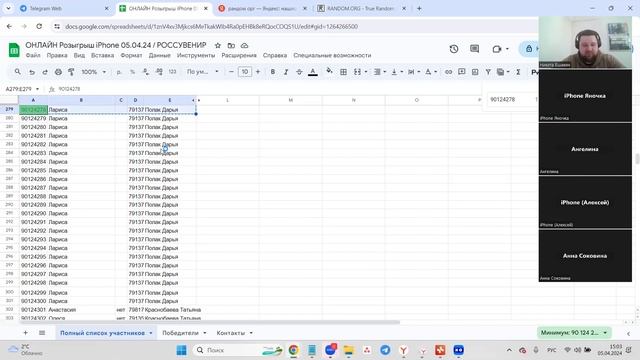Select the paint format tool
Image resolution: width=640 pixels, height=360 pixels.
tap(71, 72)
